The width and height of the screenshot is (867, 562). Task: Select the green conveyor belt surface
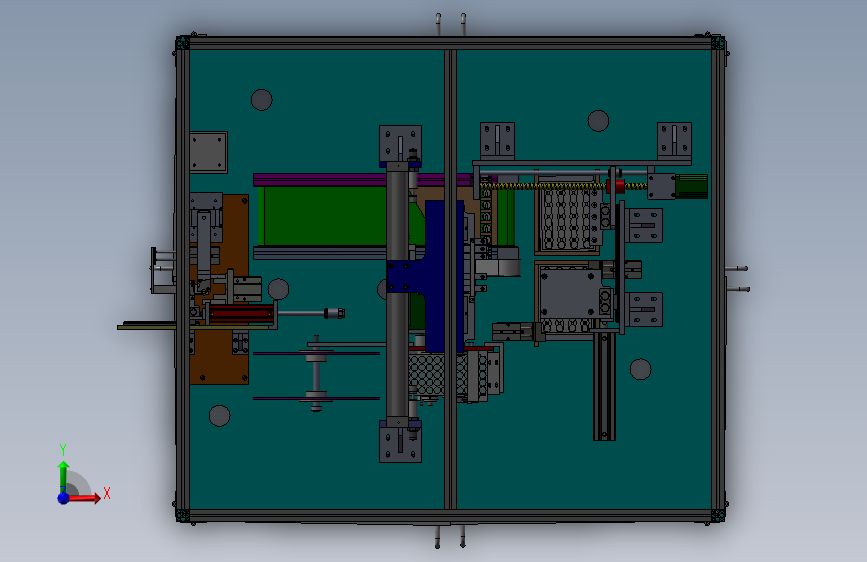tap(323, 216)
